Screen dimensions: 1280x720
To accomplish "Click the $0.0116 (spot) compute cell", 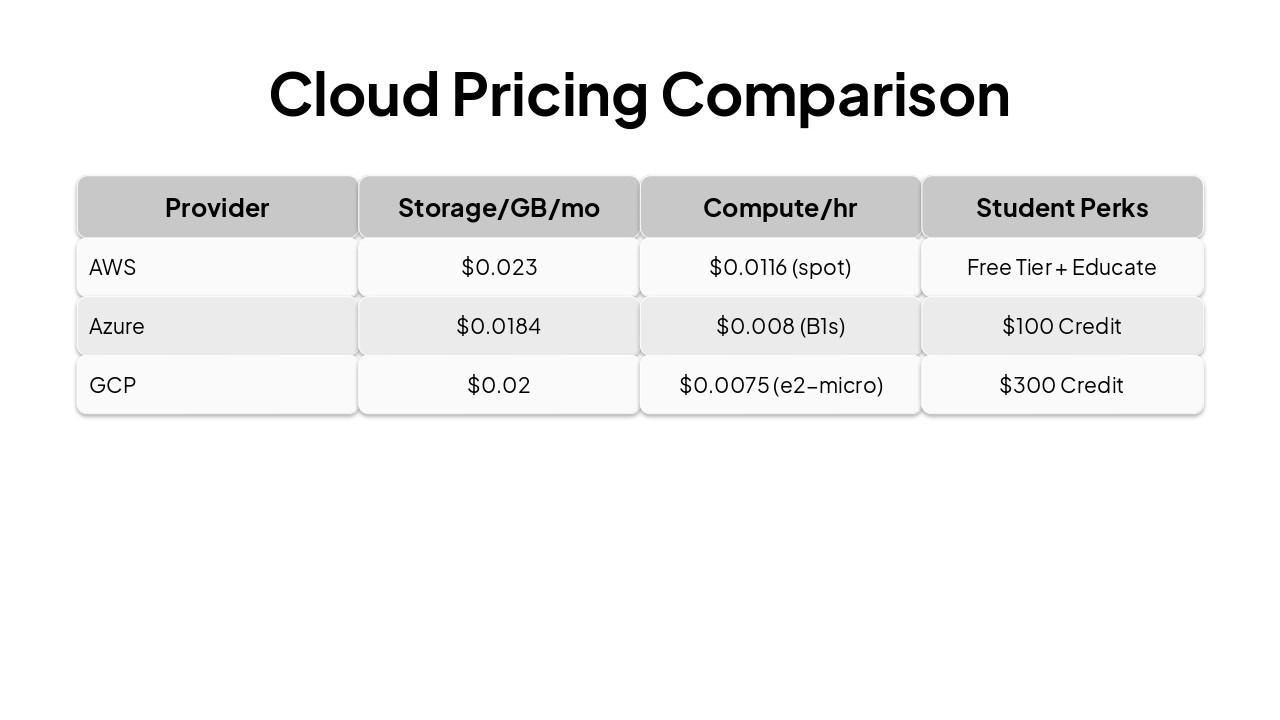I will point(780,267).
